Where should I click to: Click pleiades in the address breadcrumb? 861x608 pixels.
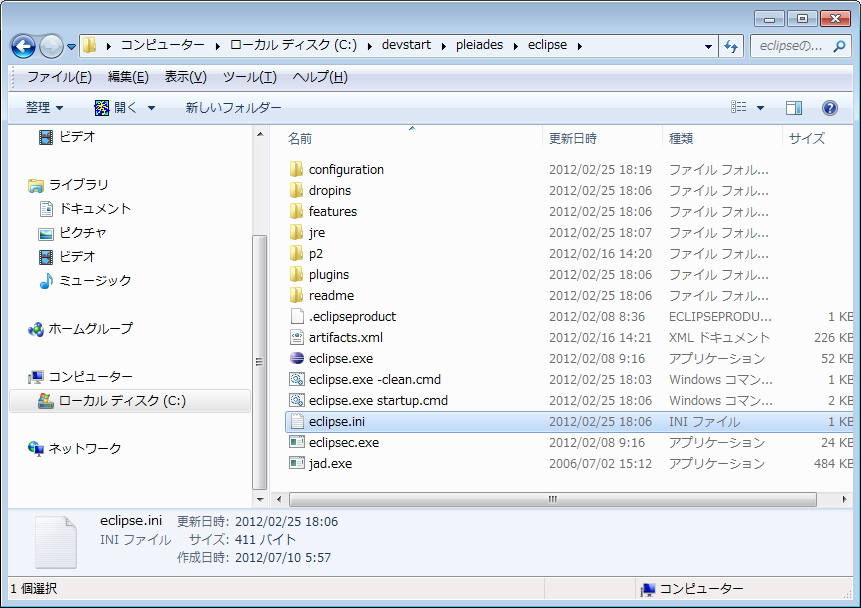point(479,45)
